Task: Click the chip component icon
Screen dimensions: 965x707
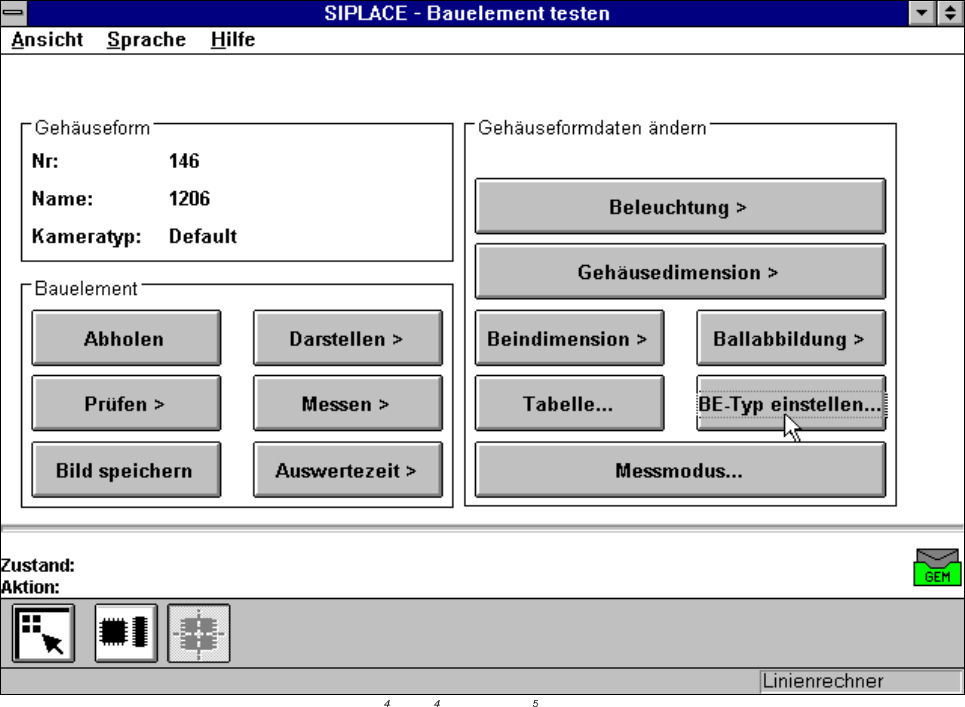Action: (126, 633)
